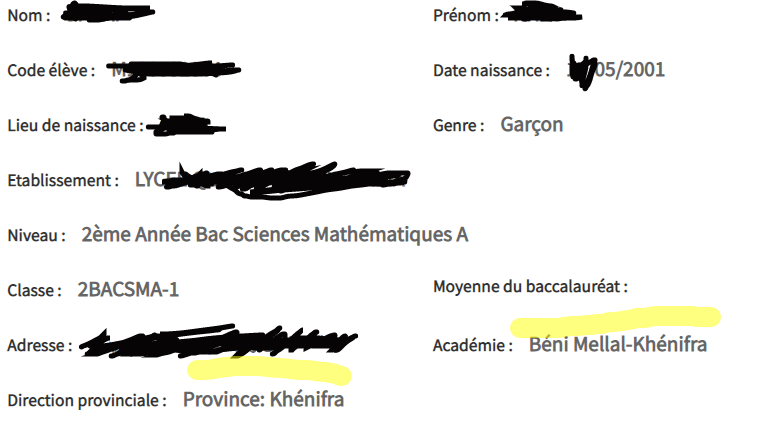This screenshot has height=431, width=758.
Task: Select the "2ème Année Bac Sciences Mathématiques A" text
Action: click(x=275, y=235)
